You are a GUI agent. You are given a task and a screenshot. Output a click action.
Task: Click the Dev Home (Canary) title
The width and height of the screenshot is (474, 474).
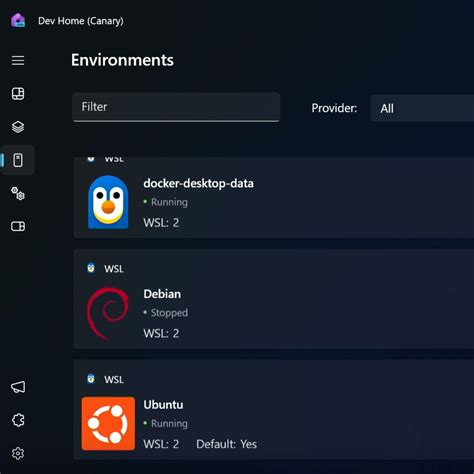tap(81, 21)
